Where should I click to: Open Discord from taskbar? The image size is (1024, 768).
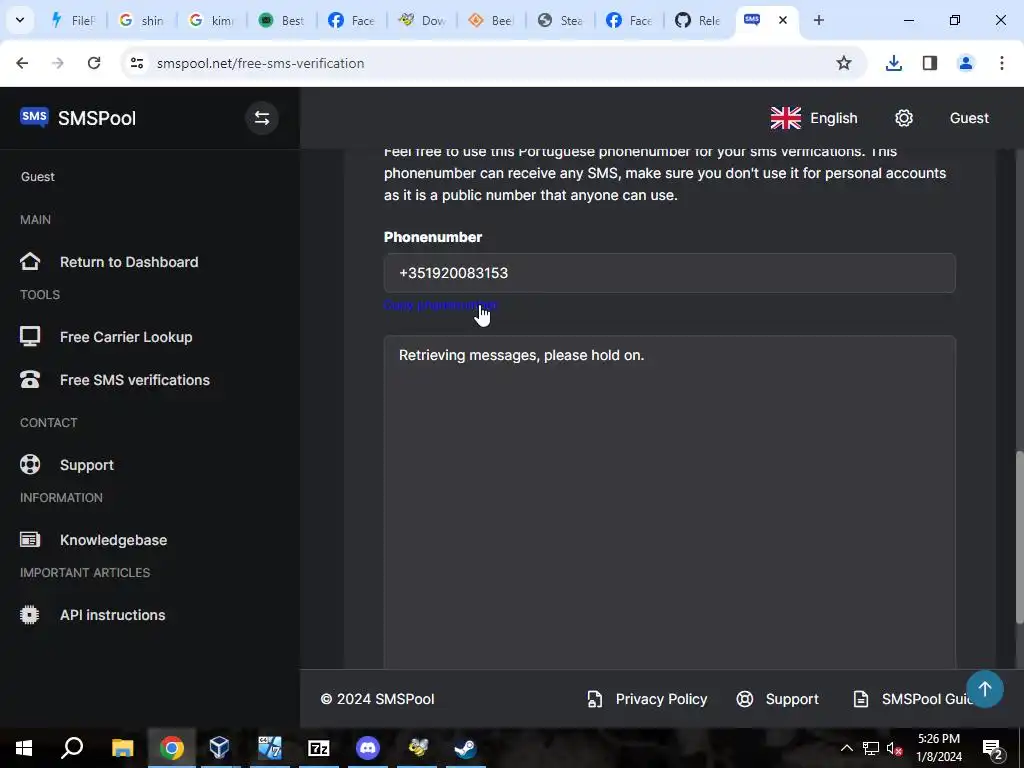pos(368,748)
